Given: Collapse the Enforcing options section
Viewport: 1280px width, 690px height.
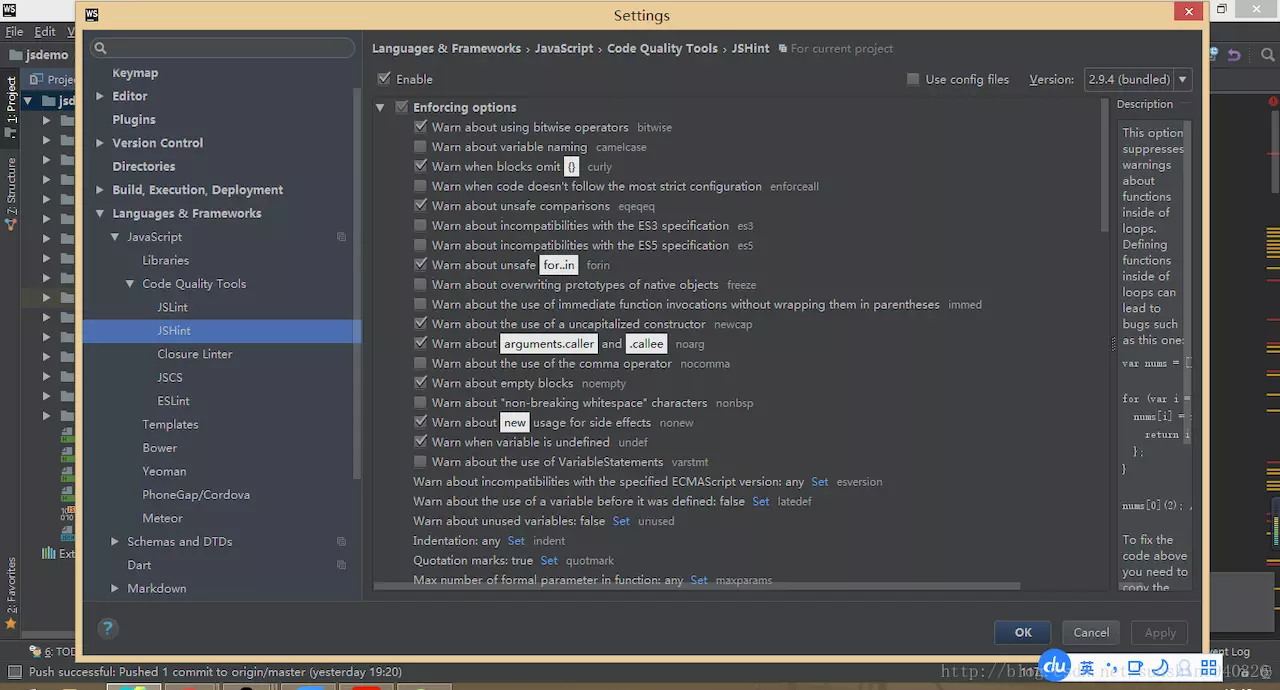Looking at the screenshot, I should coord(381,107).
